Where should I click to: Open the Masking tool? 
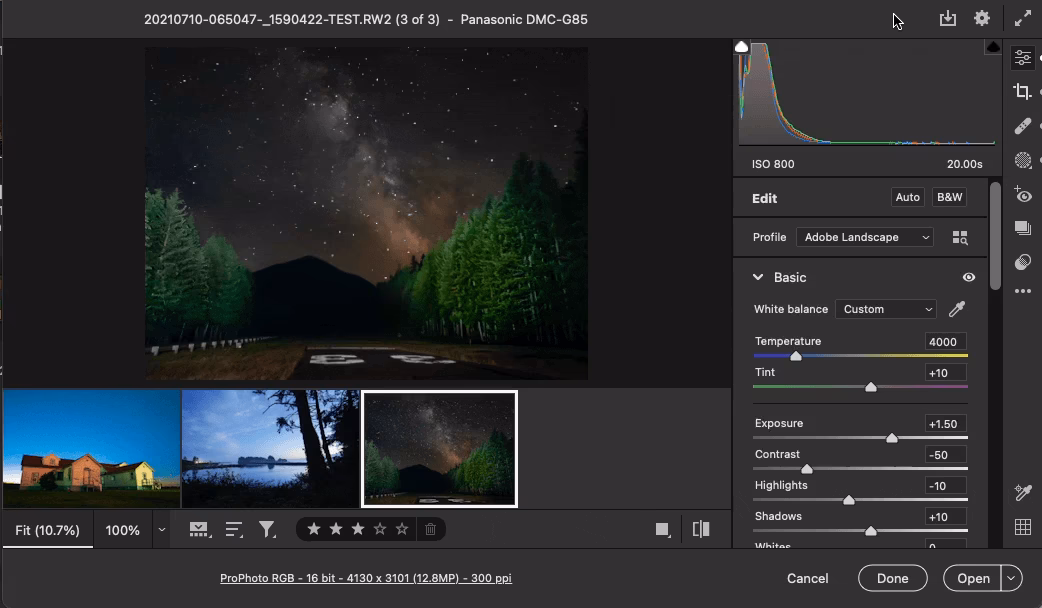point(1022,159)
